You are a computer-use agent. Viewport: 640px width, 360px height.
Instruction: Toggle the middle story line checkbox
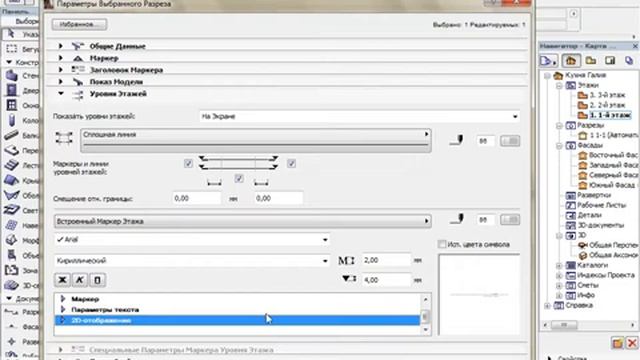pos(239,178)
